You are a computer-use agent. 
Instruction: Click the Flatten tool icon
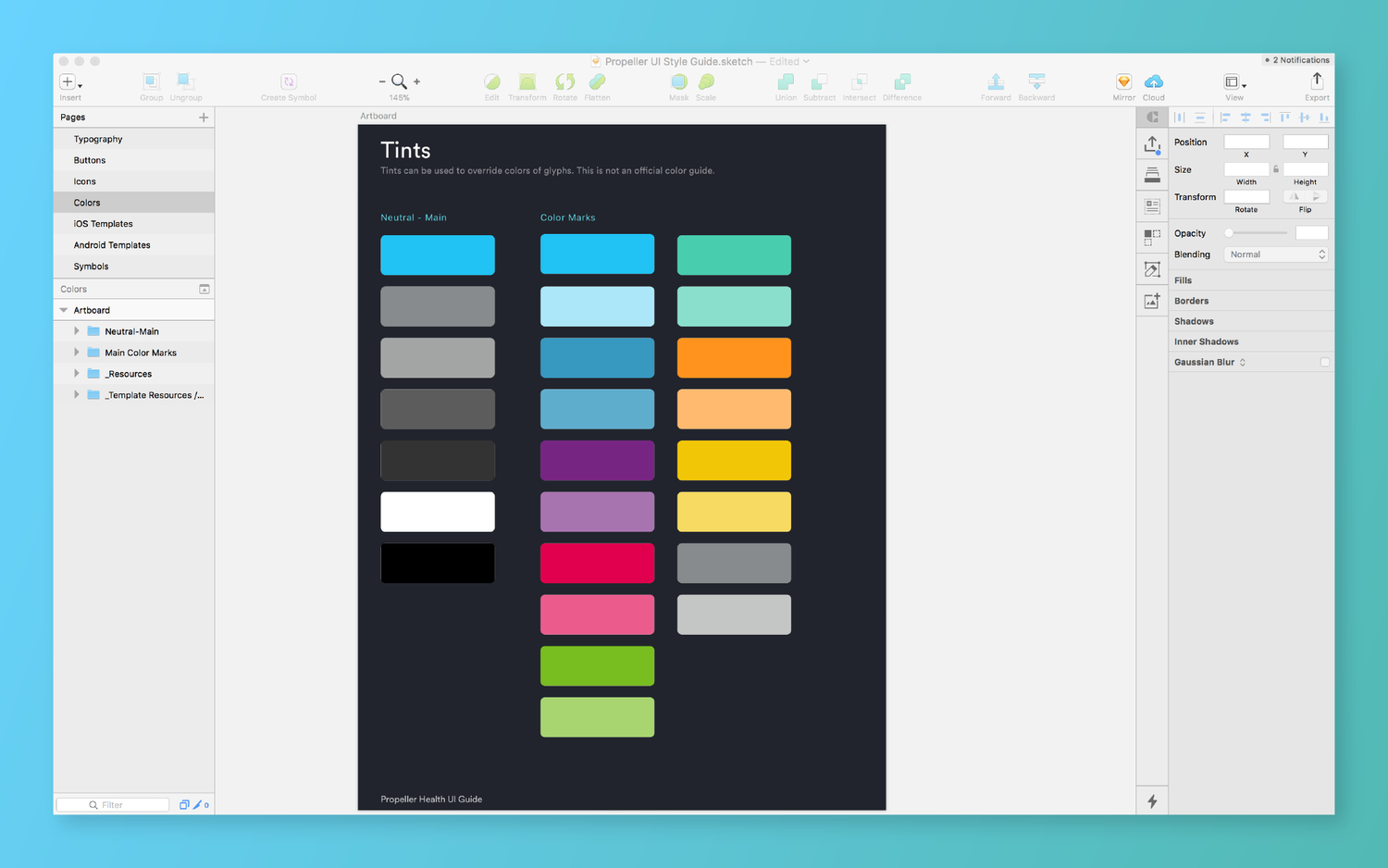point(597,81)
